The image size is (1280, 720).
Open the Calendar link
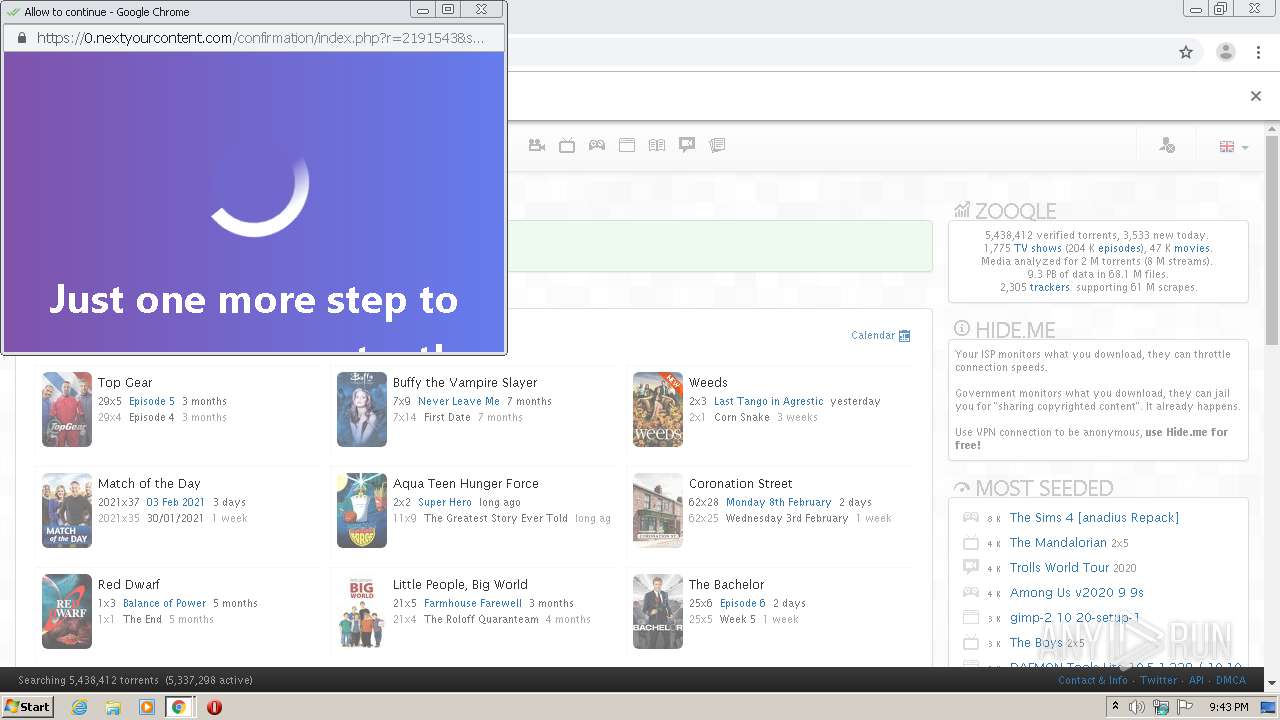point(873,335)
